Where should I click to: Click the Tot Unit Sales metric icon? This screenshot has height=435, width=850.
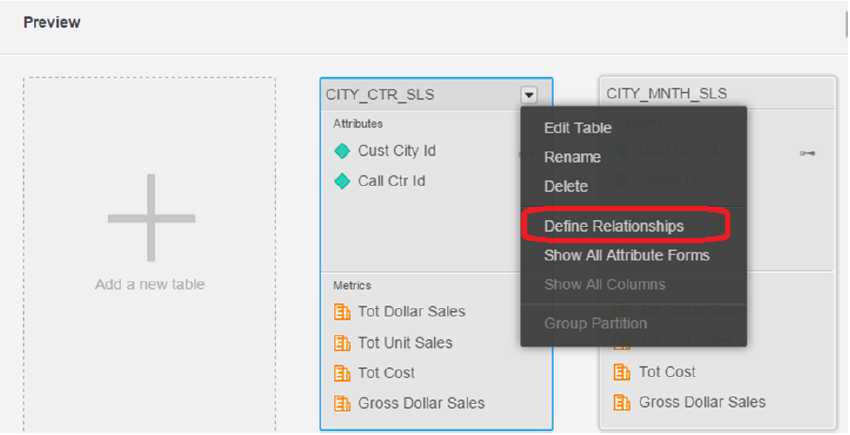(x=341, y=343)
